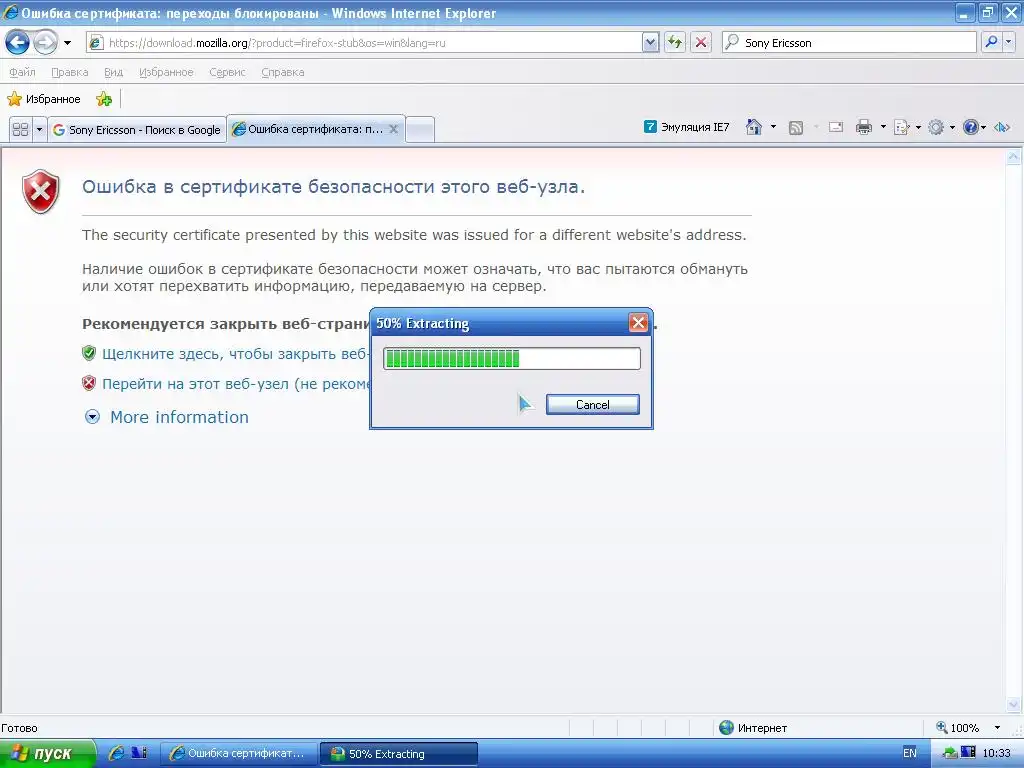The image size is (1024, 768).
Task: Click Эмуляция IE7 toolbar button
Action: (x=686, y=127)
